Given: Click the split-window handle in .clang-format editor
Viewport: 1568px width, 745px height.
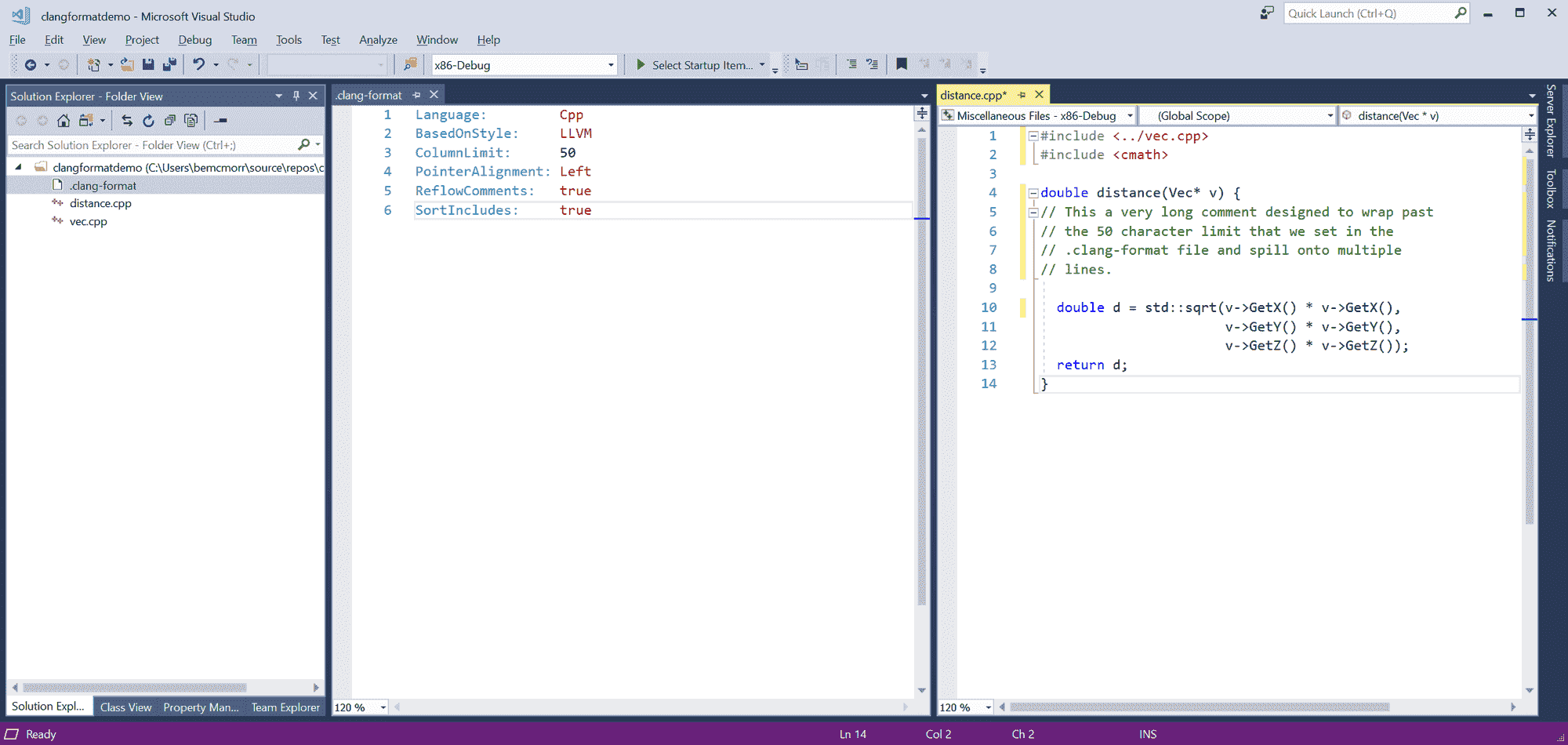Looking at the screenshot, I should [x=922, y=114].
